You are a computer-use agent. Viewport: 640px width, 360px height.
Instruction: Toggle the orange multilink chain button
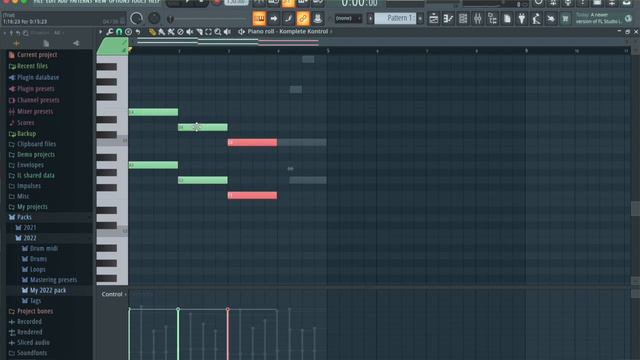(303, 18)
